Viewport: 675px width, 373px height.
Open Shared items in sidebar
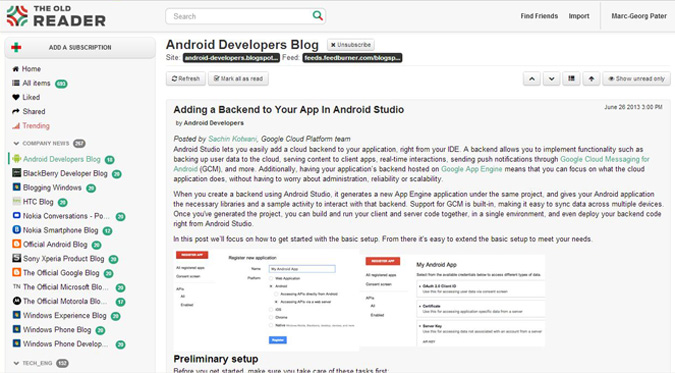coord(34,112)
